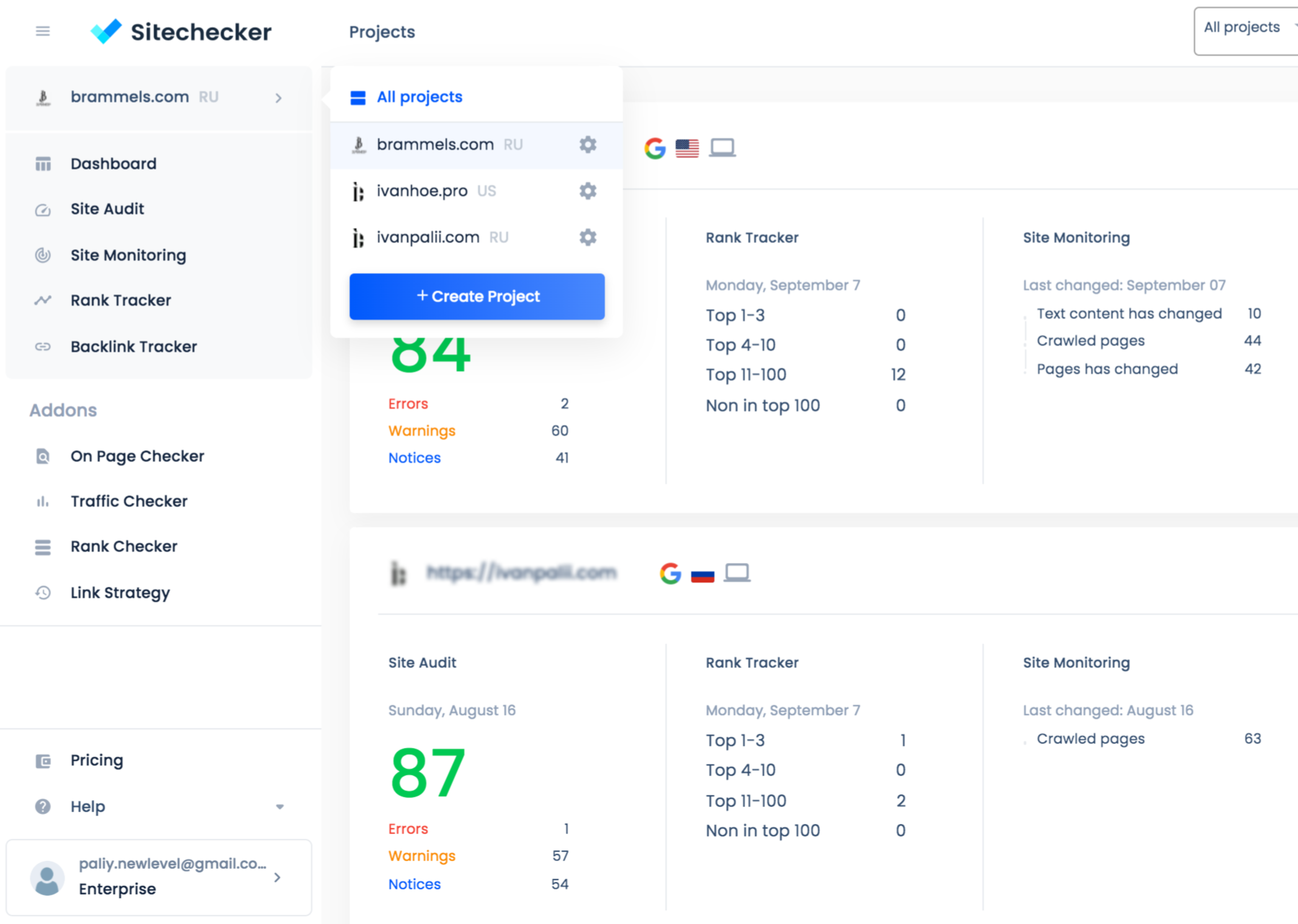1298x924 pixels.
Task: Click the Site Audit gauge icon
Action: tap(43, 210)
